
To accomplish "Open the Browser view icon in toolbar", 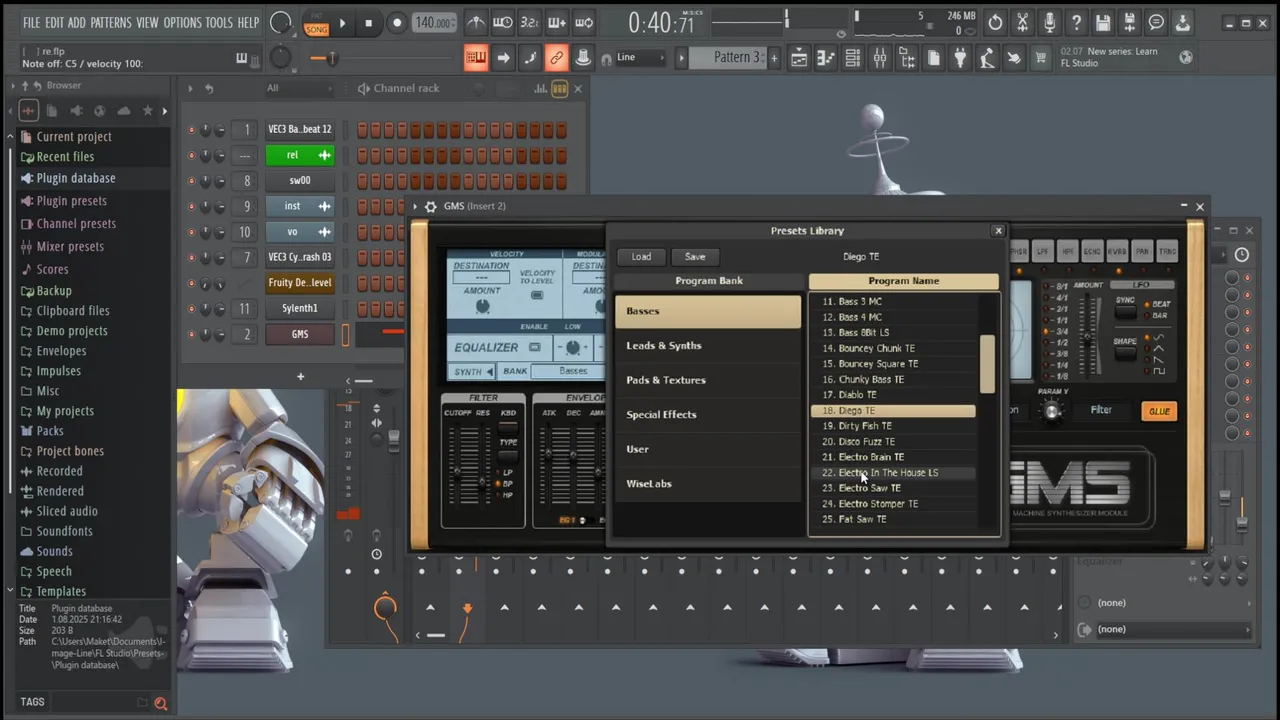I will 906,58.
